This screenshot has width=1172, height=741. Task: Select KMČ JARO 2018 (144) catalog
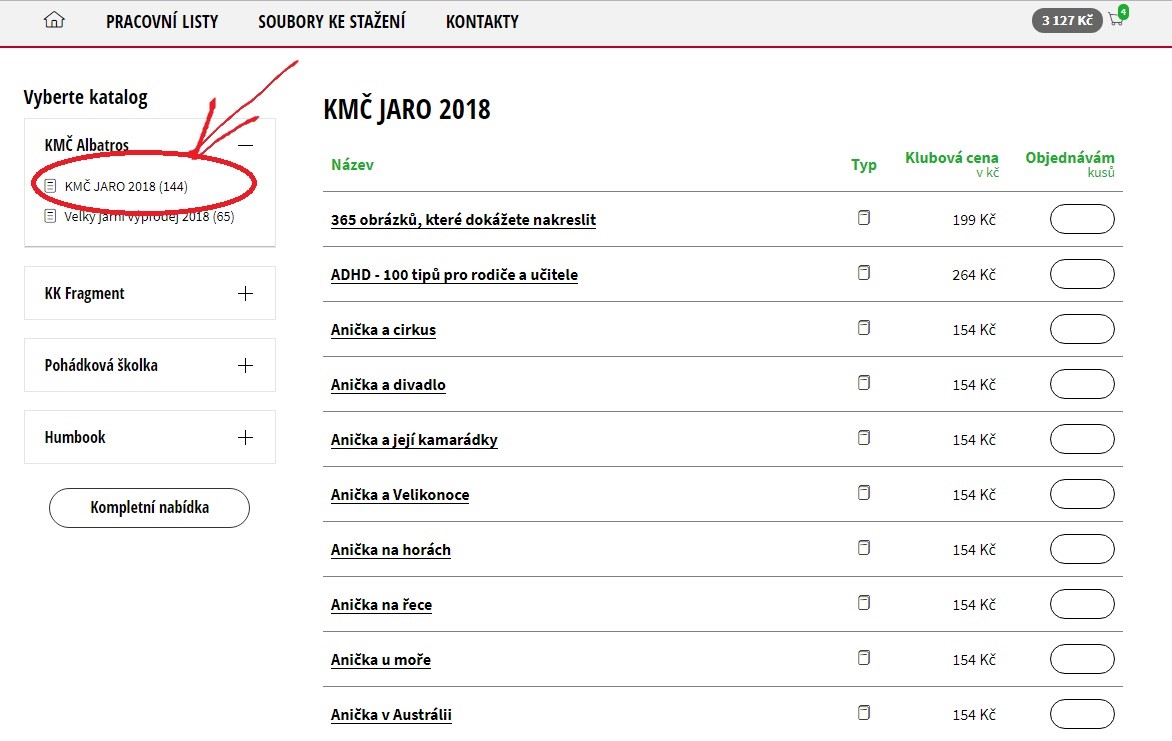pyautogui.click(x=126, y=186)
